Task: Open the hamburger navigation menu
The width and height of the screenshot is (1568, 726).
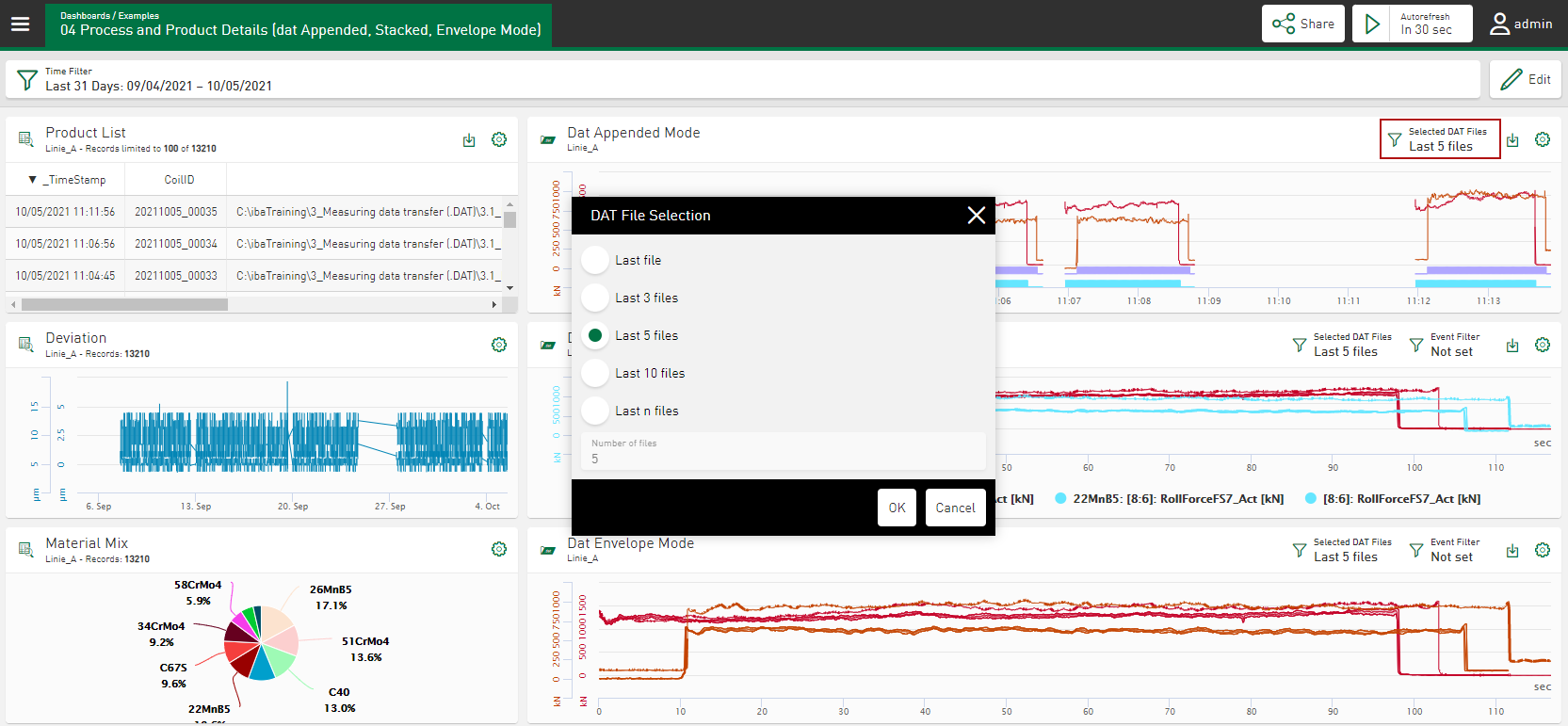Action: click(21, 24)
